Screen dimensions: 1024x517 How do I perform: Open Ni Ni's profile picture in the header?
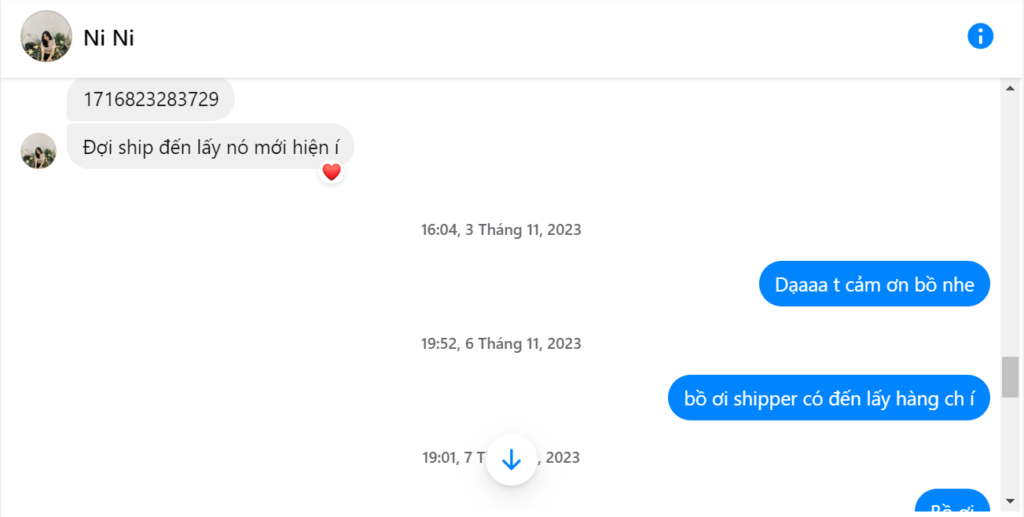point(46,36)
